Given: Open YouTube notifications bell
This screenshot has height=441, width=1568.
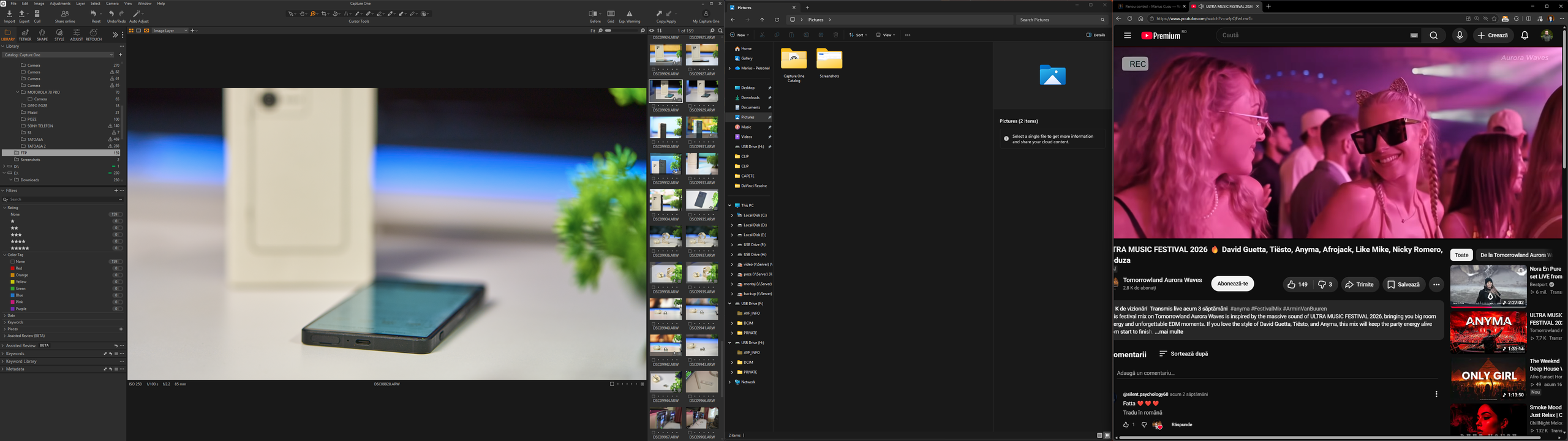Looking at the screenshot, I should [x=1525, y=36].
